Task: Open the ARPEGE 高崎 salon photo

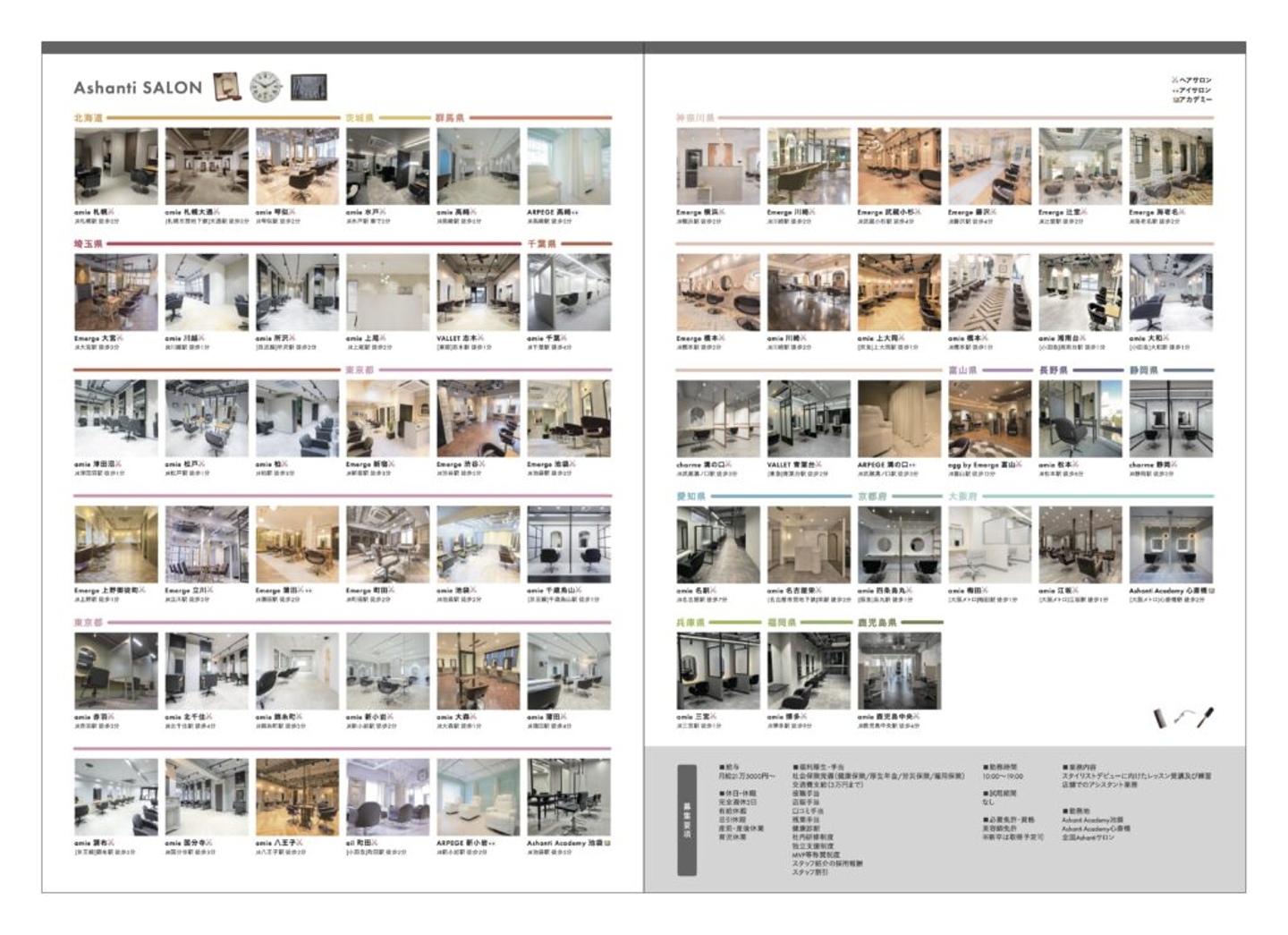Action: [569, 166]
